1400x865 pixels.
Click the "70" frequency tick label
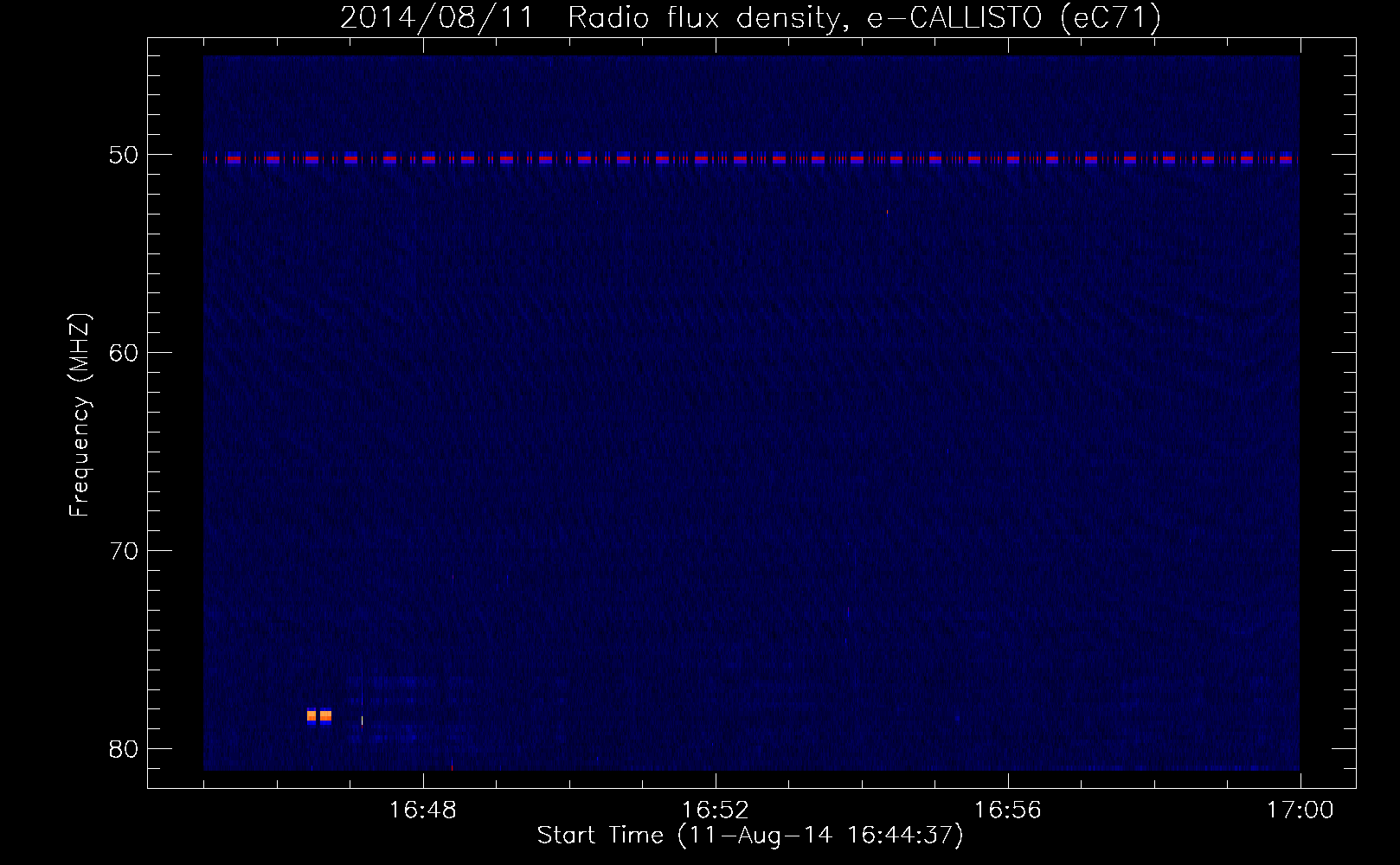(x=124, y=551)
